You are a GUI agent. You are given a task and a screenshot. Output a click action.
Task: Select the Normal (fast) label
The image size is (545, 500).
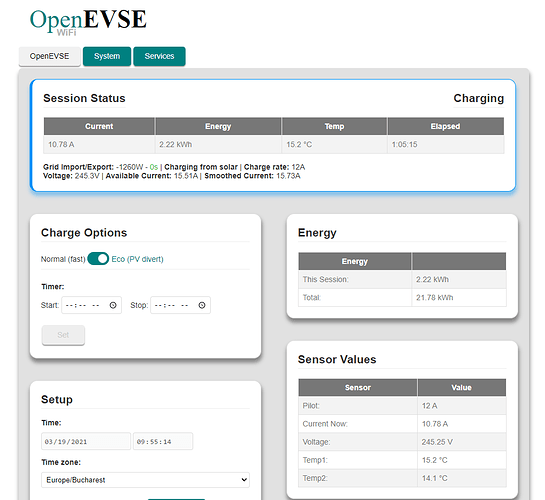pyautogui.click(x=63, y=259)
